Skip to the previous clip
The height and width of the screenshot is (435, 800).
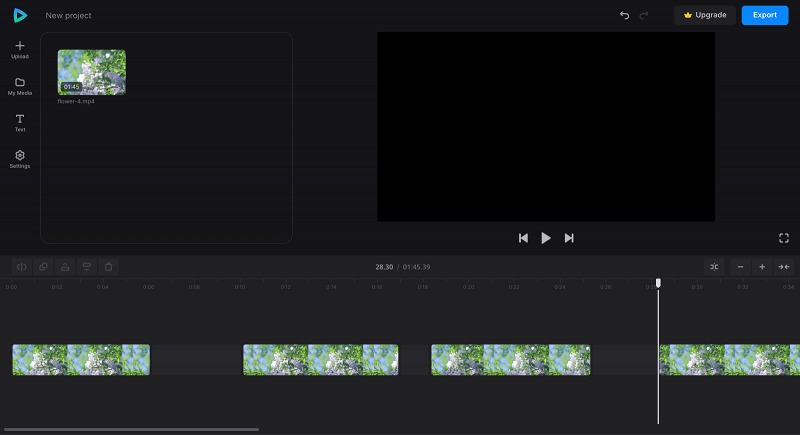pyautogui.click(x=523, y=238)
